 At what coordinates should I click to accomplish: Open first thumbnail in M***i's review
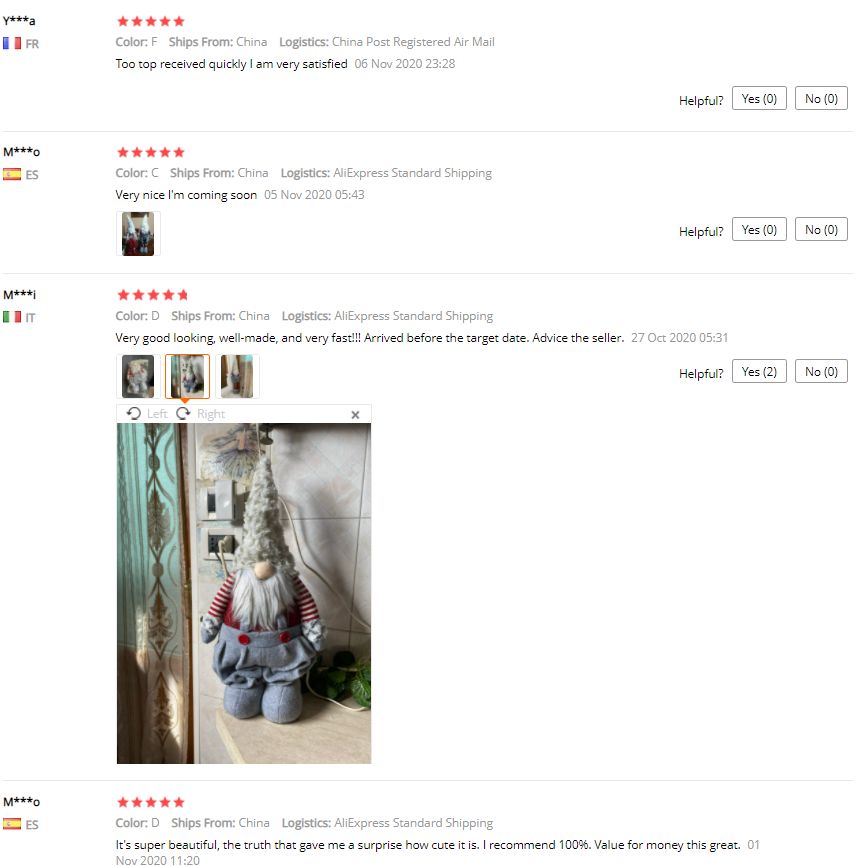(138, 377)
